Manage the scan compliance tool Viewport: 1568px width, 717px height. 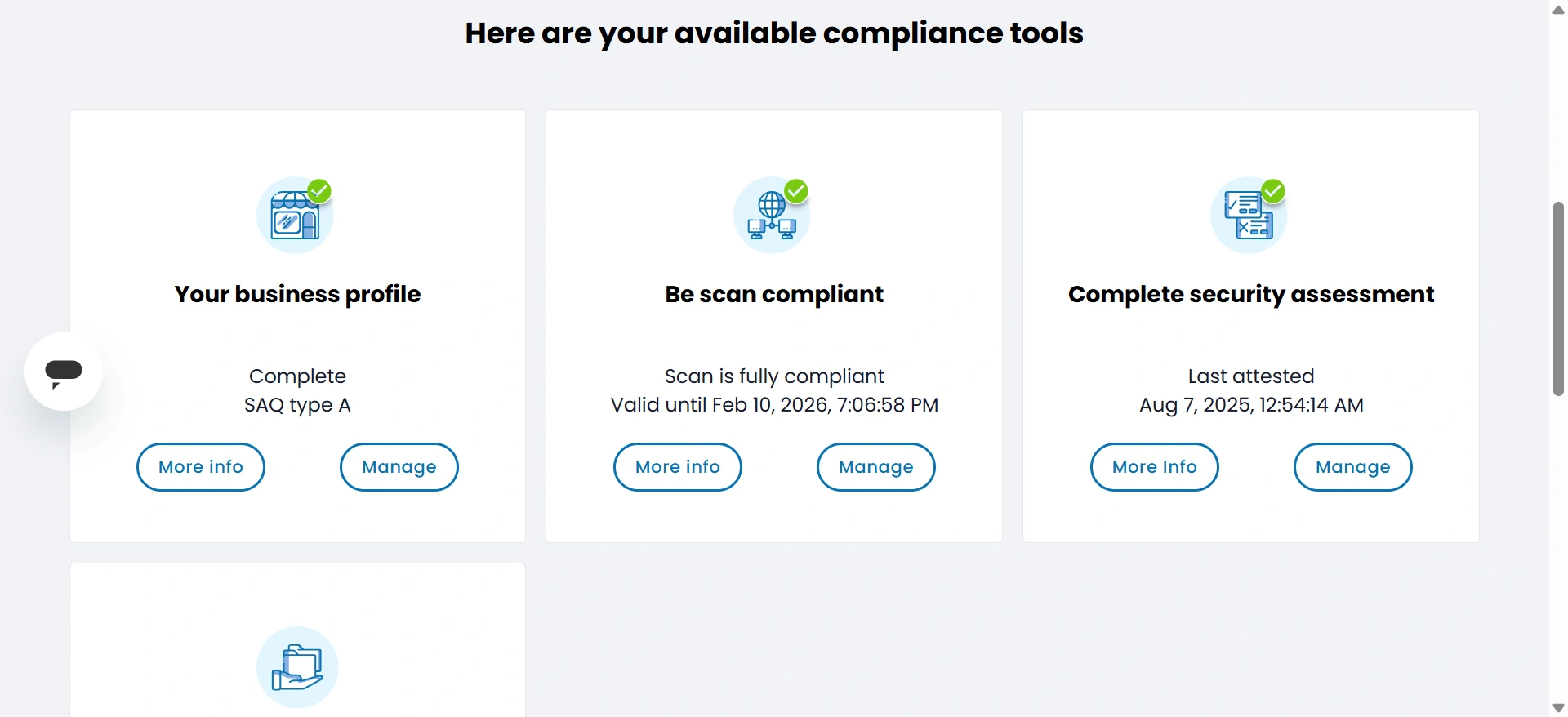876,467
